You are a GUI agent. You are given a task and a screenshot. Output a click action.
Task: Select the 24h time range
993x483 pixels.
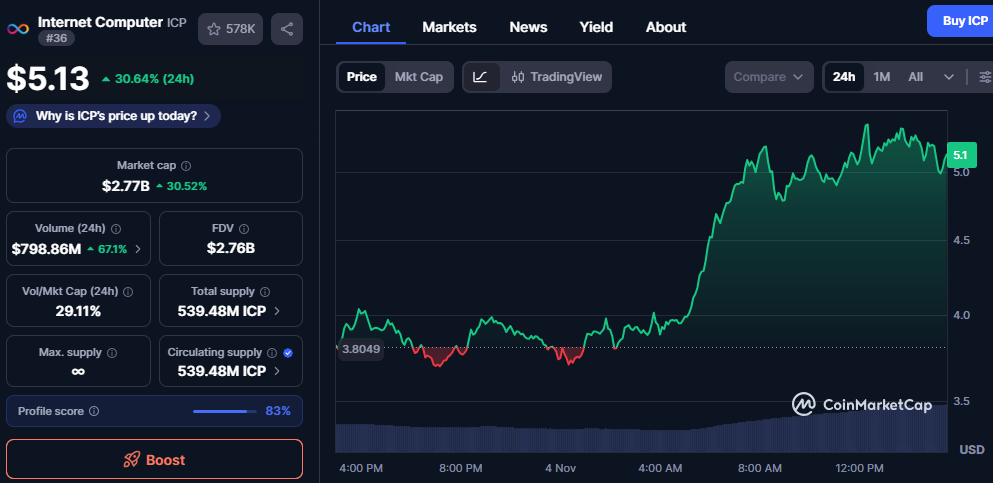844,77
